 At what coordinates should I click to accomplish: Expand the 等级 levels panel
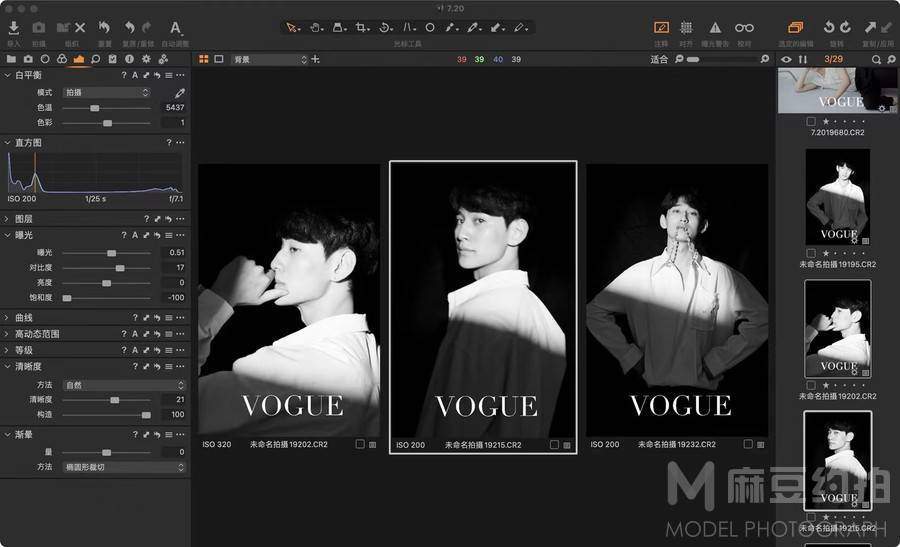coord(6,350)
